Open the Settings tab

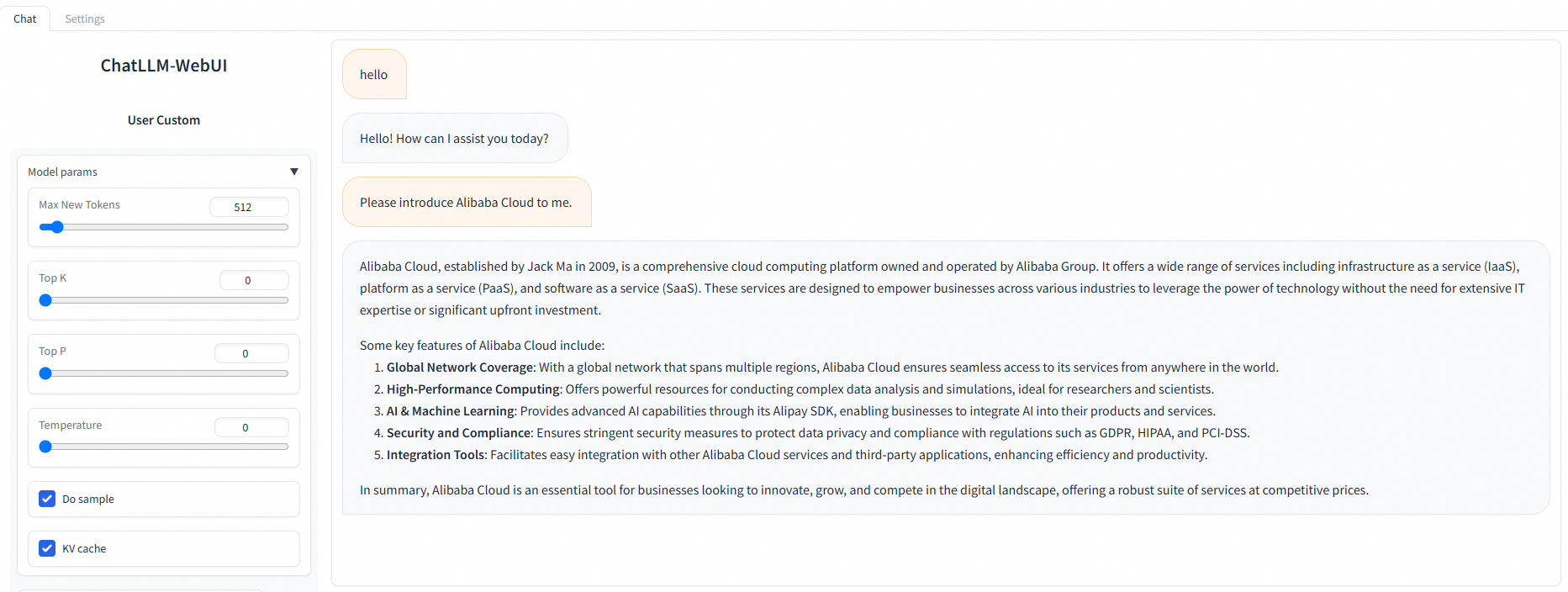coord(85,18)
